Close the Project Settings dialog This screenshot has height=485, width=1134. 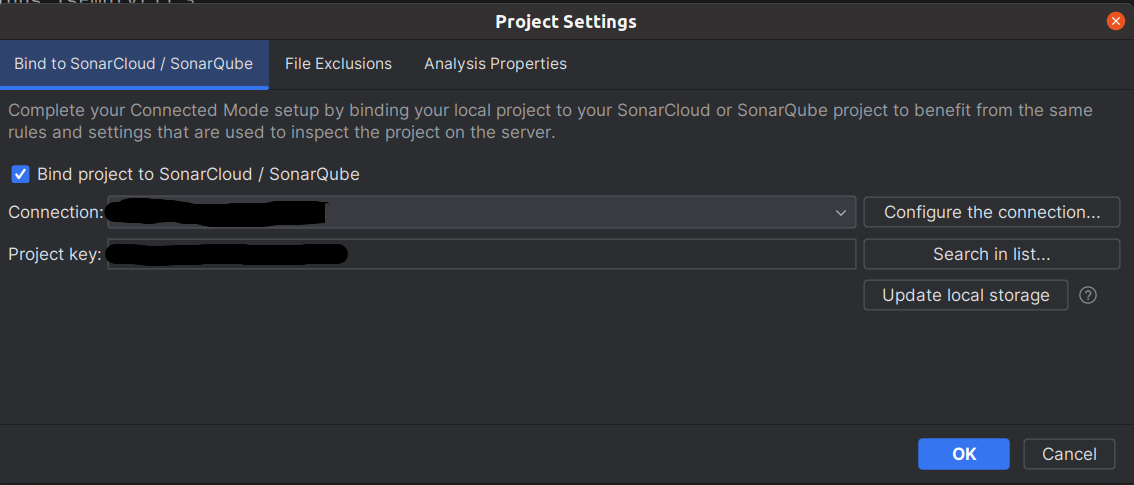1115,21
